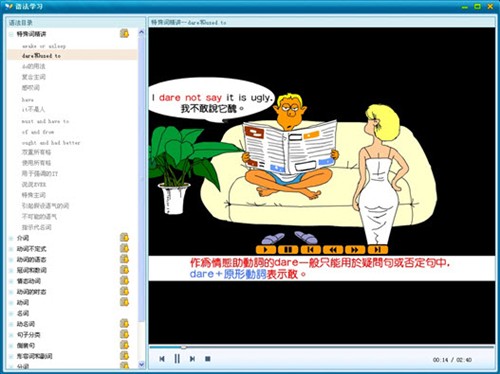Skip to next lesson in the bottom player bar
This screenshot has width=500, height=374.
click(x=192, y=359)
